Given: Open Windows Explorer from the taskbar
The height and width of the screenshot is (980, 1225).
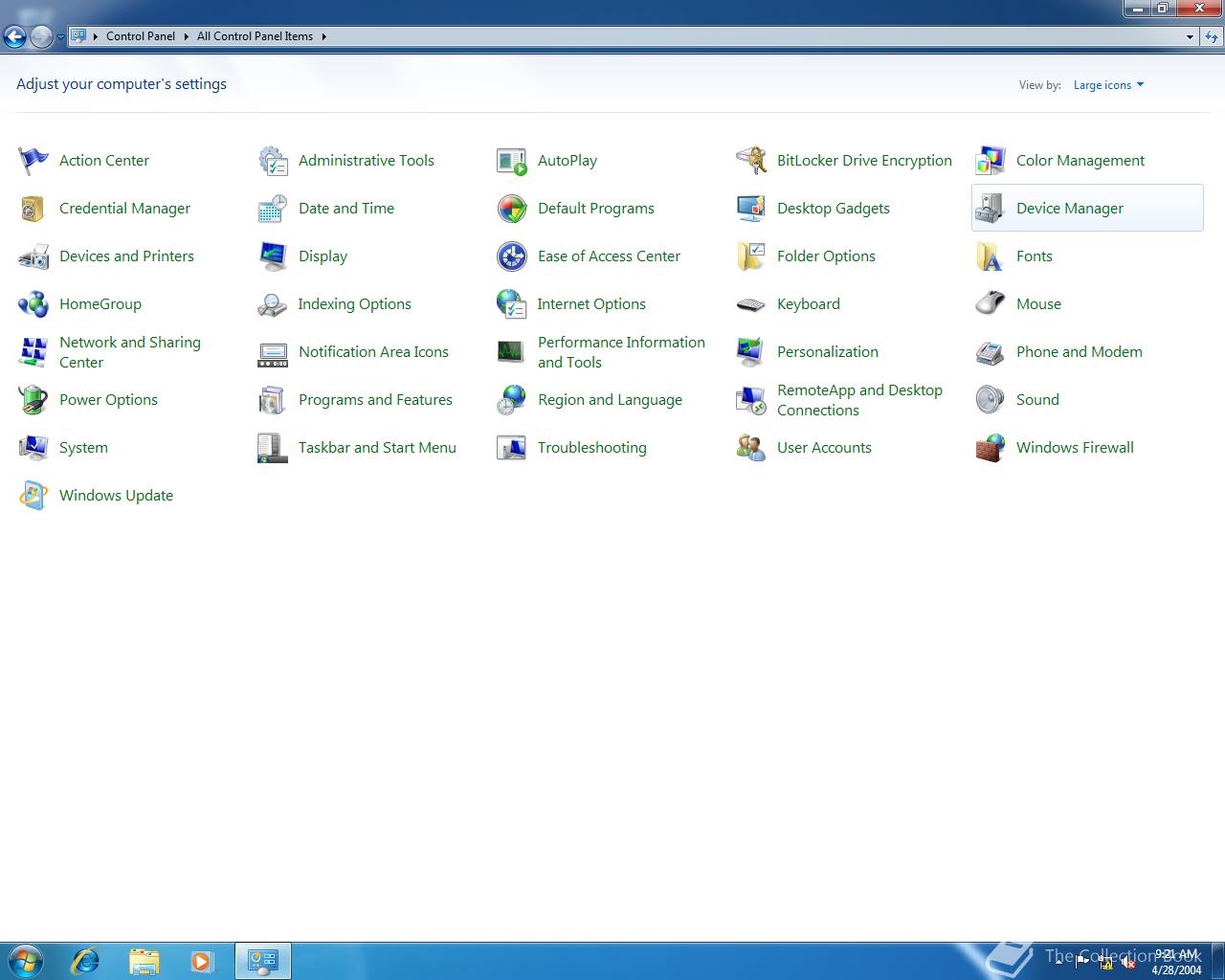Looking at the screenshot, I should click(144, 961).
